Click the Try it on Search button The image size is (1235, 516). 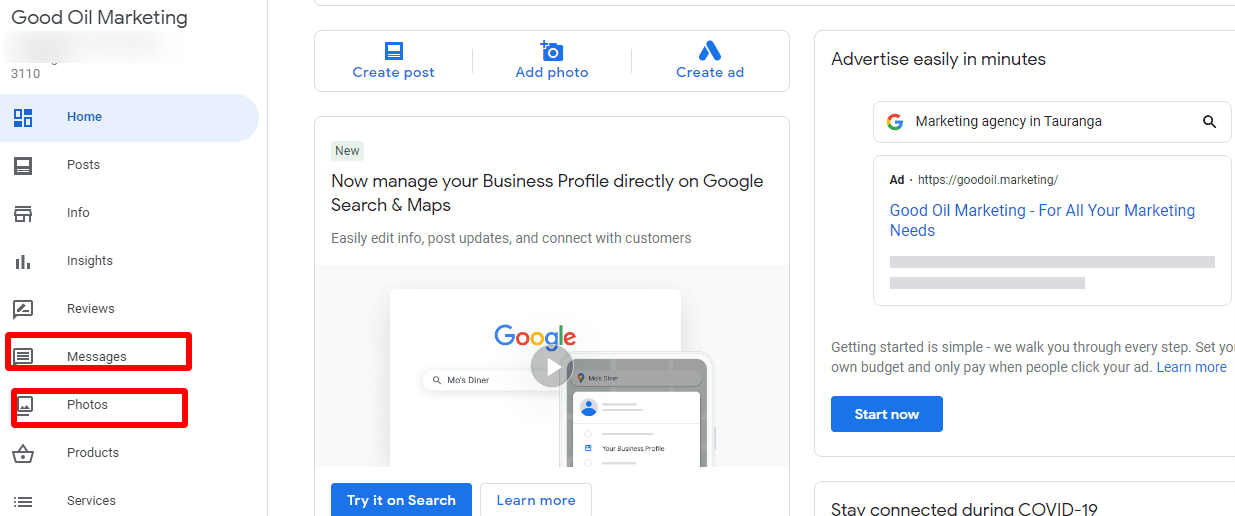(401, 500)
